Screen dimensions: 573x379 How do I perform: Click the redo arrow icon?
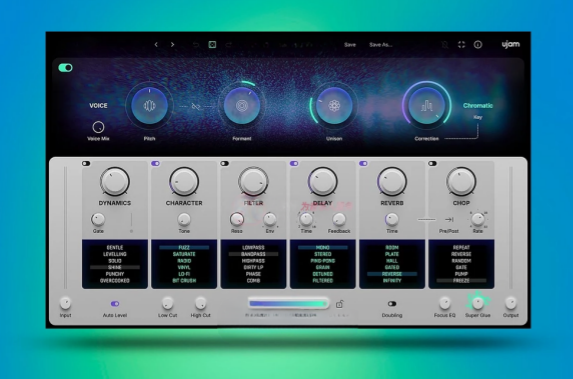coord(229,45)
